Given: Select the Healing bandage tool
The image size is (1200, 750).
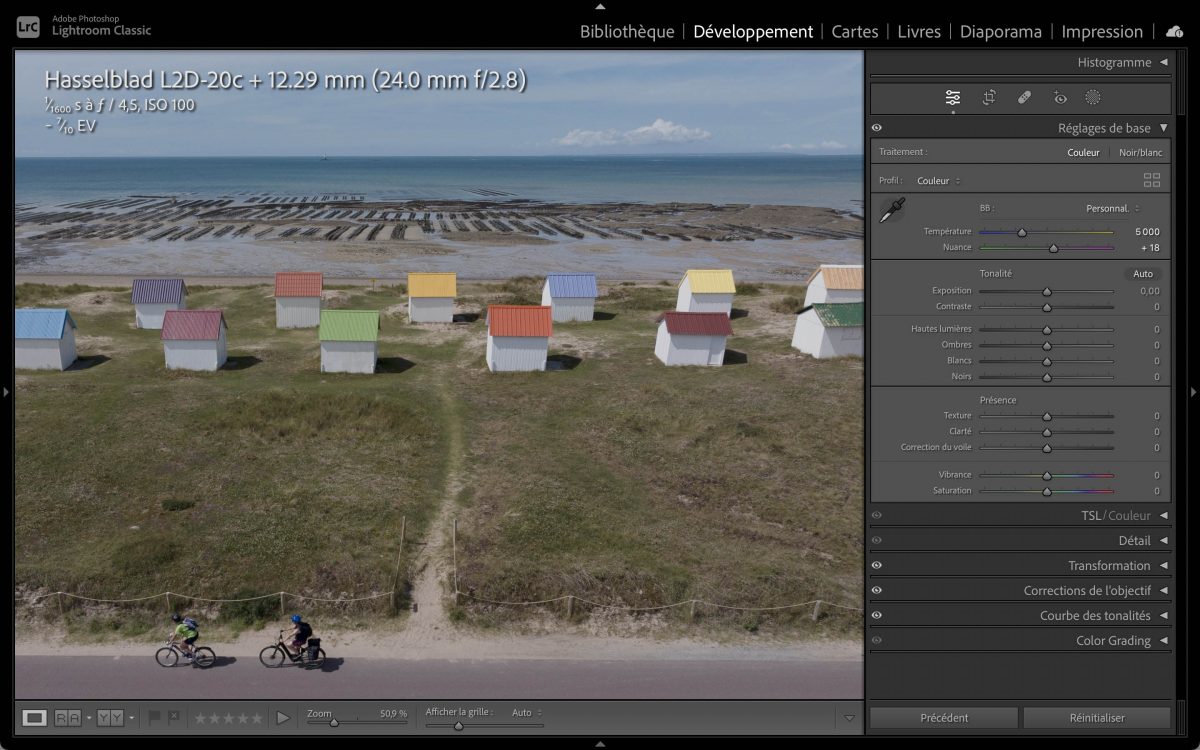Looking at the screenshot, I should coord(1024,98).
